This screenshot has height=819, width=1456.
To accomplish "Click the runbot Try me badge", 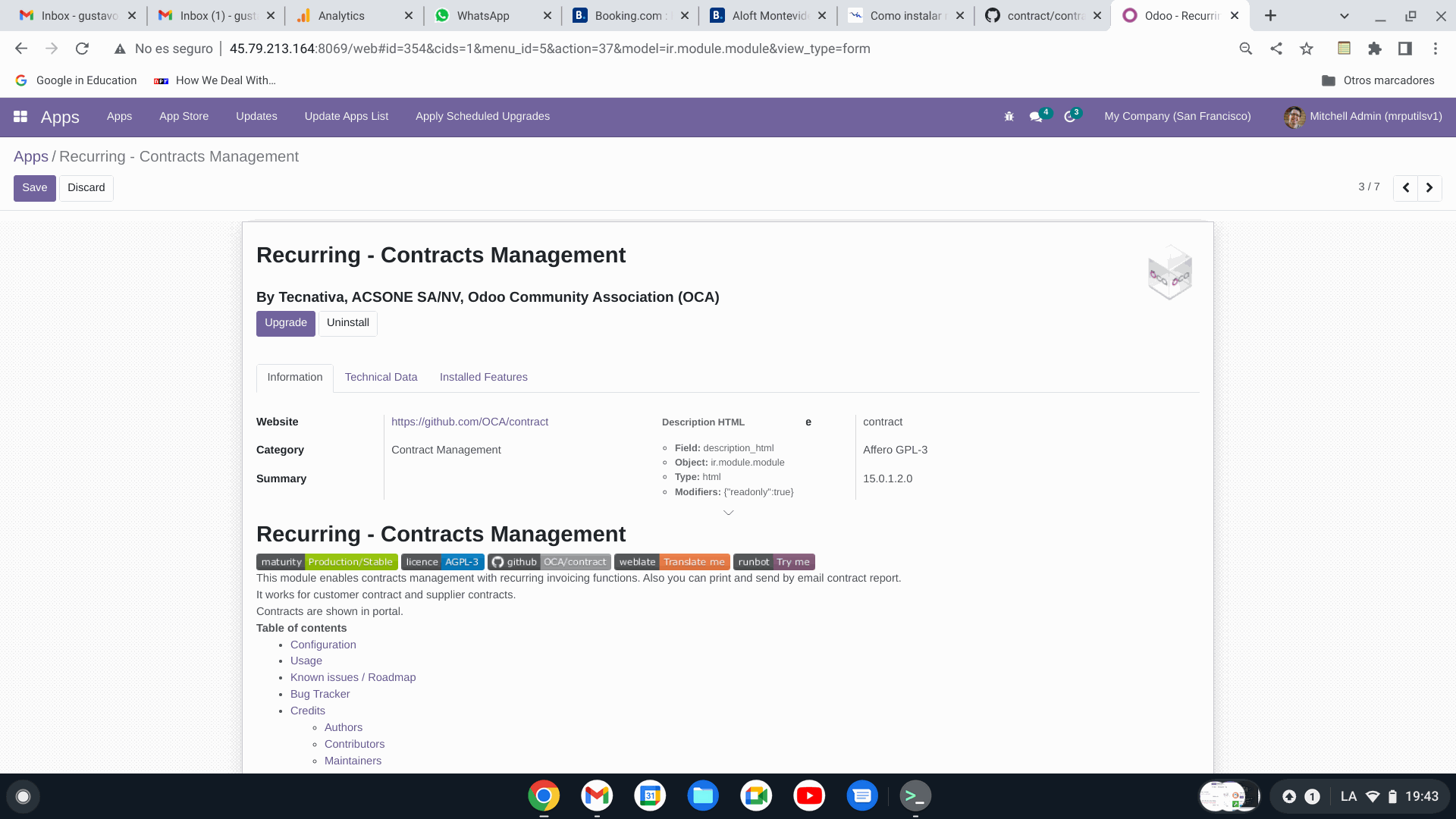I will (773, 563).
